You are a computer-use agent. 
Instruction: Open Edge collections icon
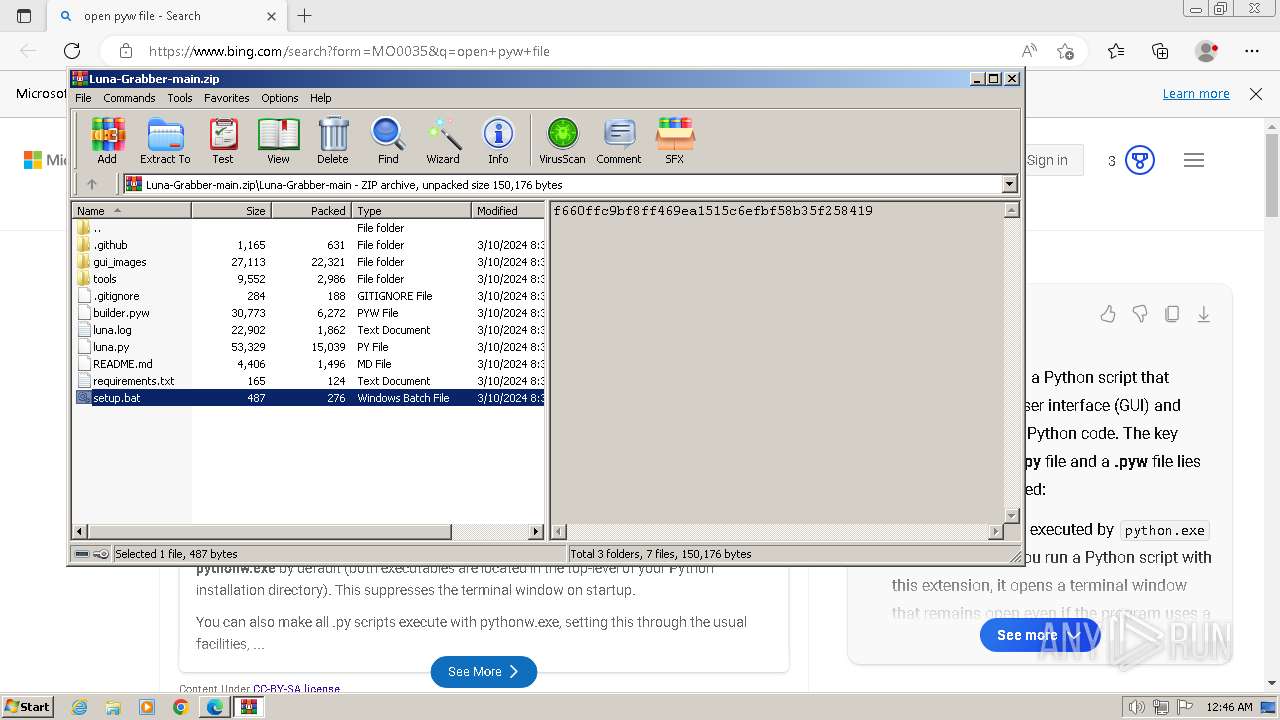tap(1160, 51)
